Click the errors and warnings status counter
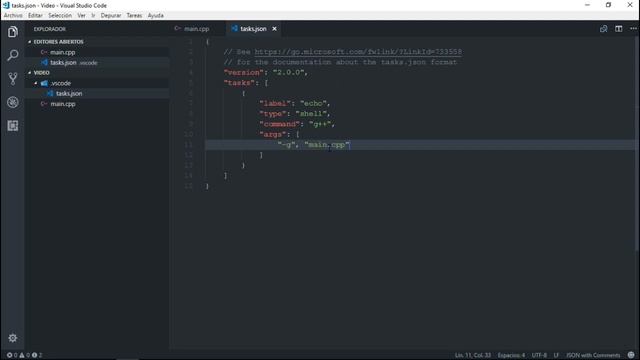This screenshot has height=360, width=640. point(24,355)
